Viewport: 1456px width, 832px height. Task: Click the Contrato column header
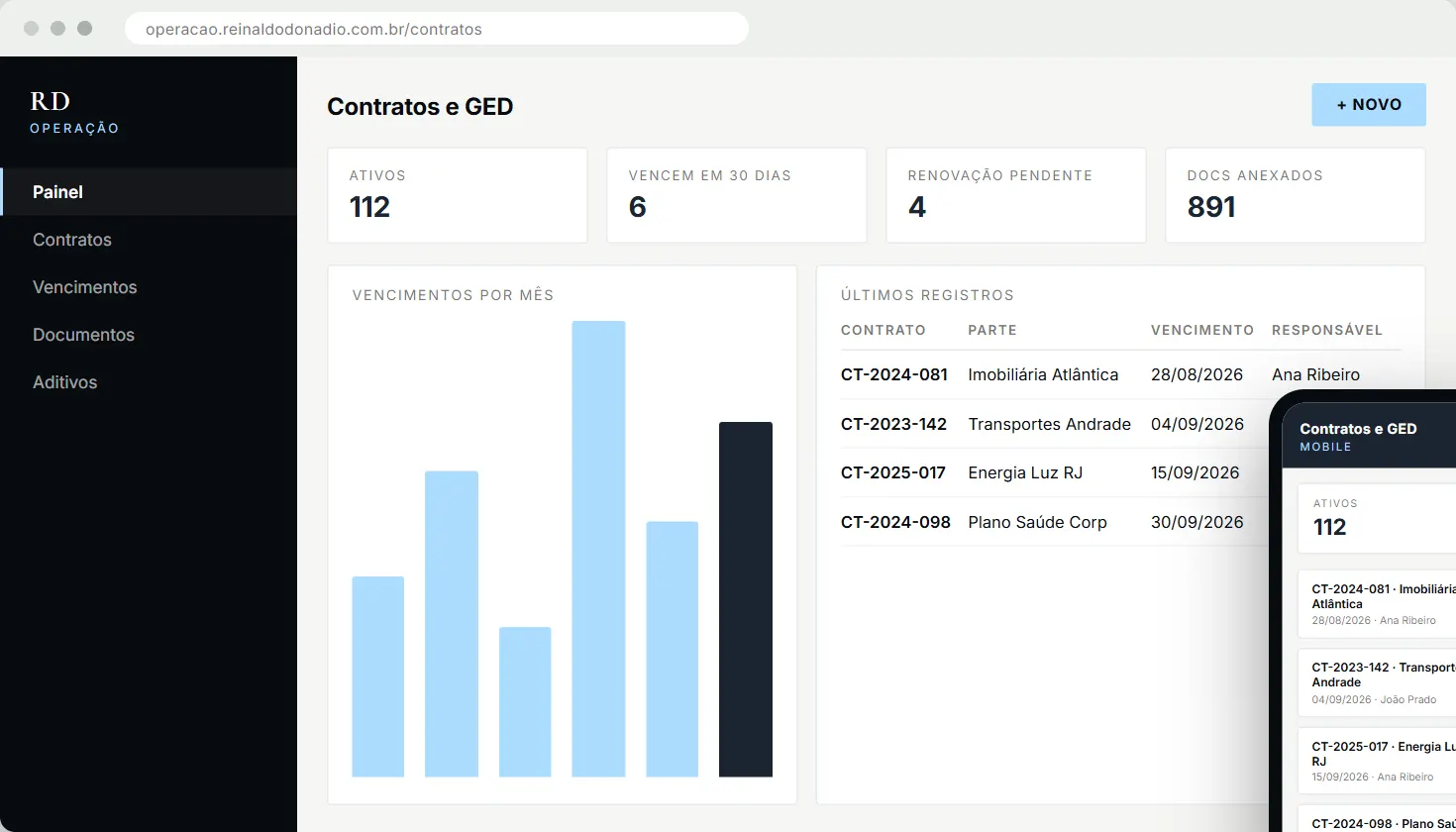[x=884, y=330]
